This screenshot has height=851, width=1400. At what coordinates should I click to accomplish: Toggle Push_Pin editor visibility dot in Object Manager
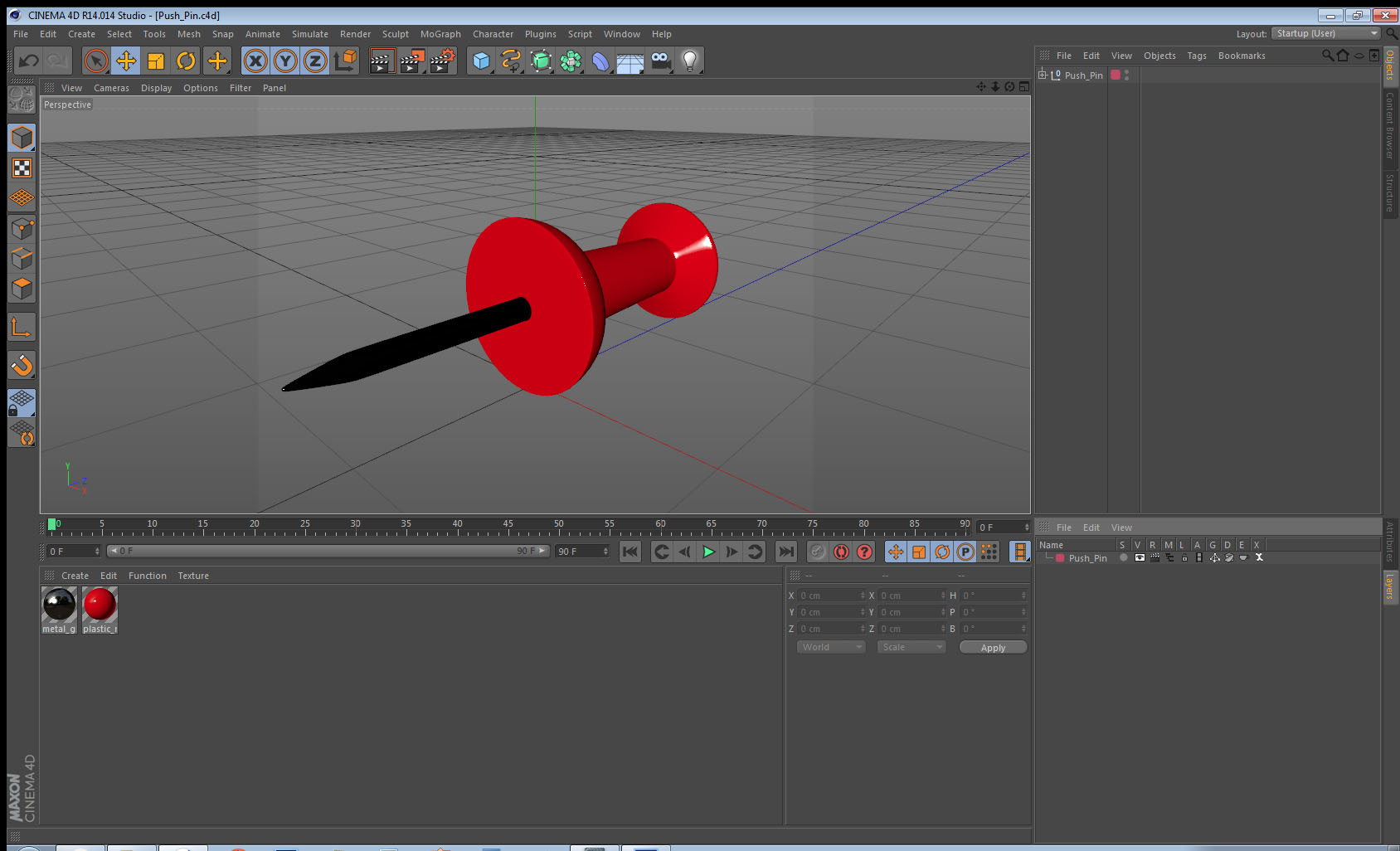[x=1126, y=72]
